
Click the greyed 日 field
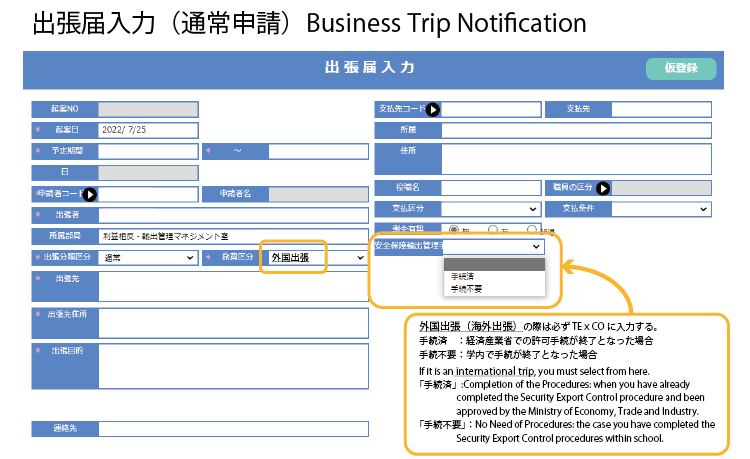click(x=148, y=173)
